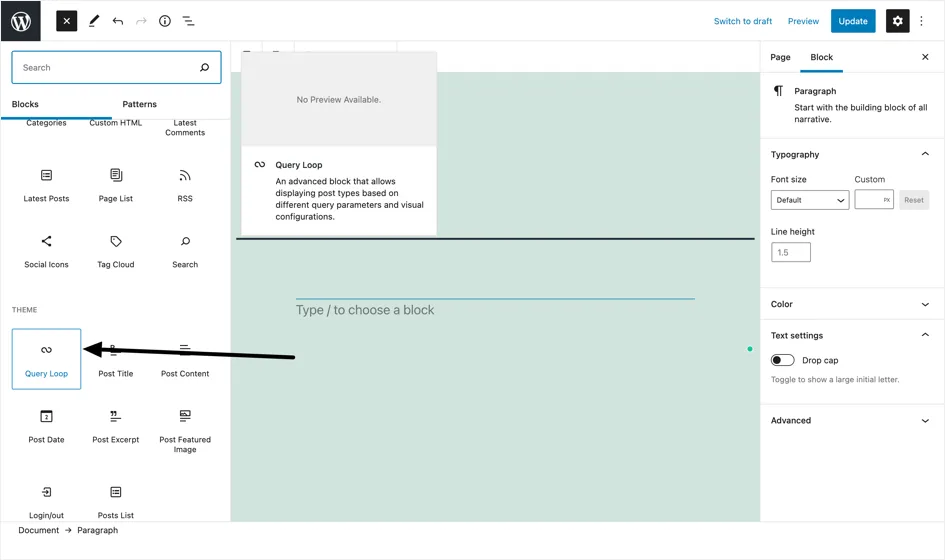Image resolution: width=945 pixels, height=560 pixels.
Task: Insert the Posts List block
Action: [x=116, y=502]
